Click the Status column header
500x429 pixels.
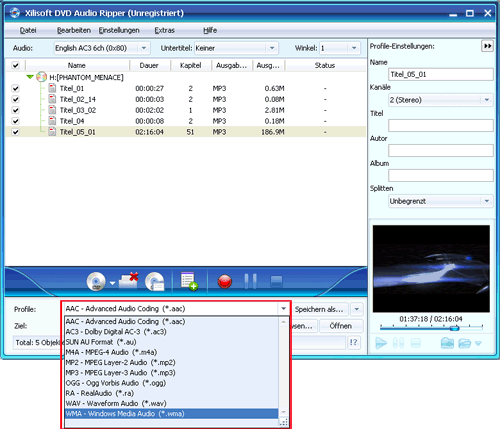[x=325, y=65]
